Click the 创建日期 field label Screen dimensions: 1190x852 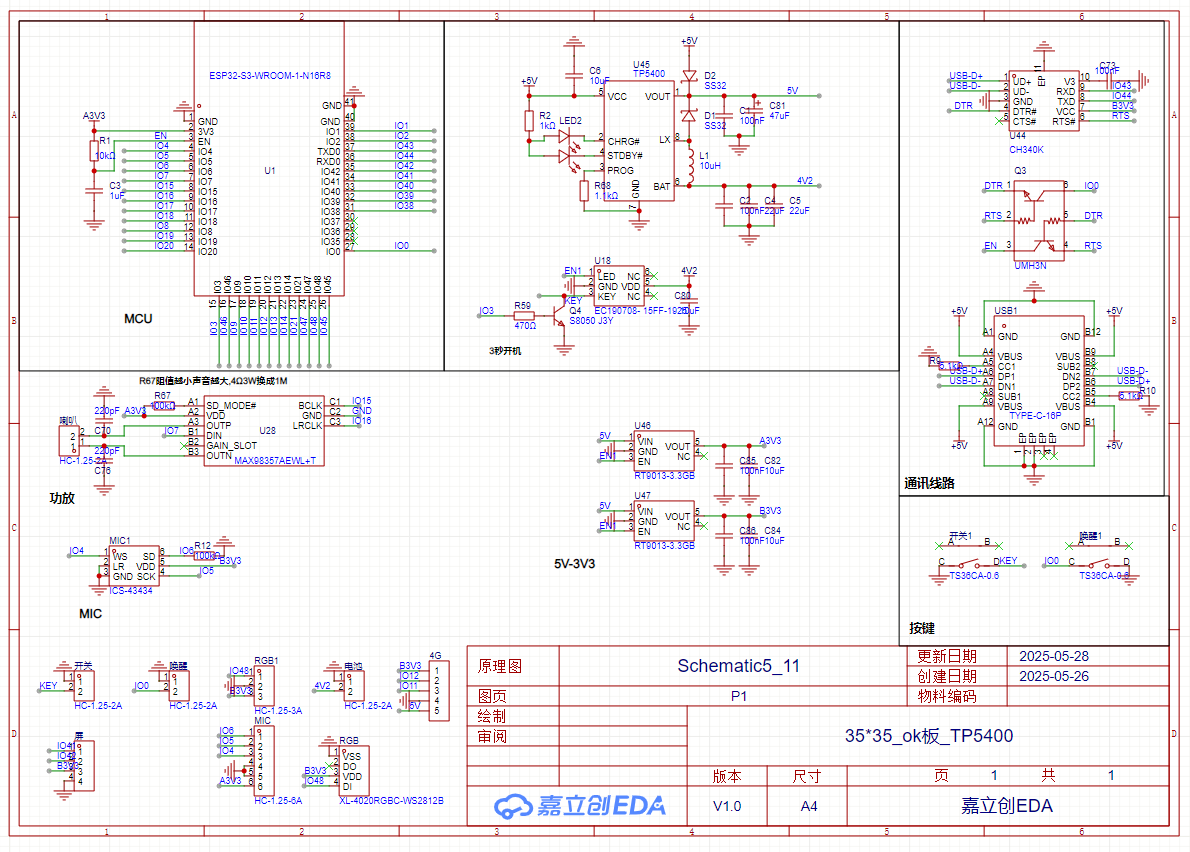tap(946, 676)
